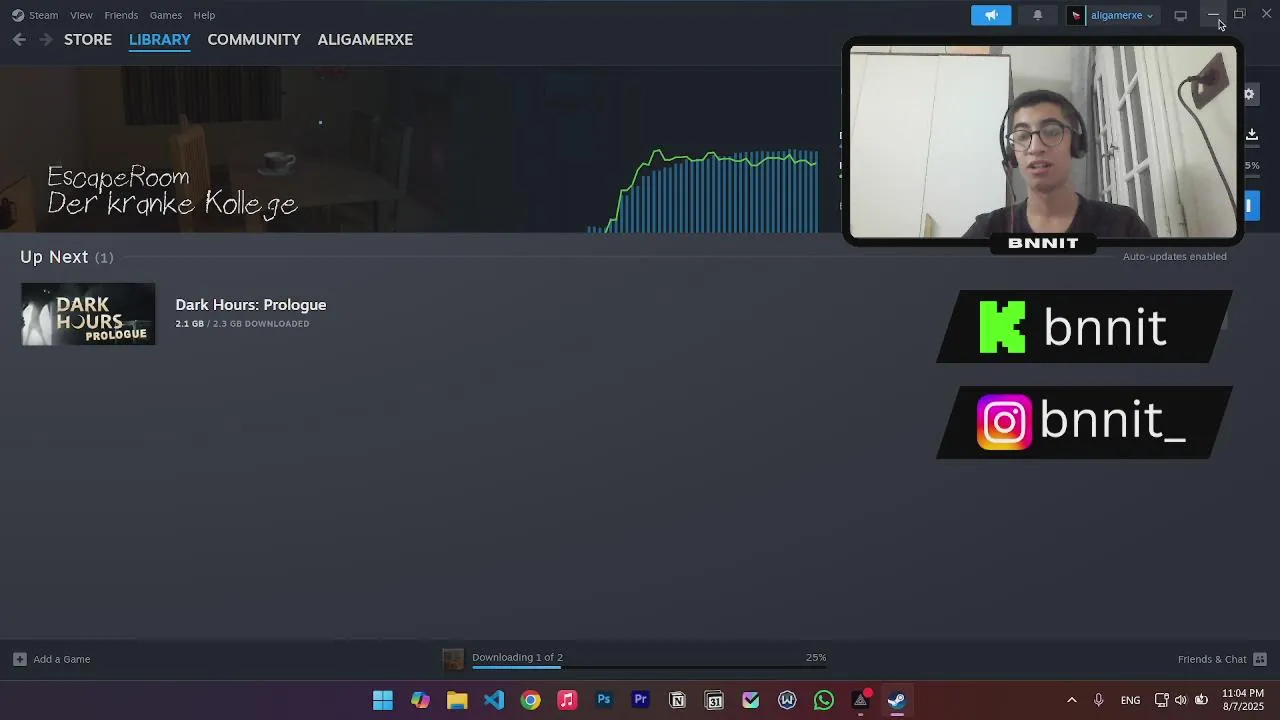Launch Copilot from the taskbar
Screen dimensions: 1280x720
click(420, 700)
